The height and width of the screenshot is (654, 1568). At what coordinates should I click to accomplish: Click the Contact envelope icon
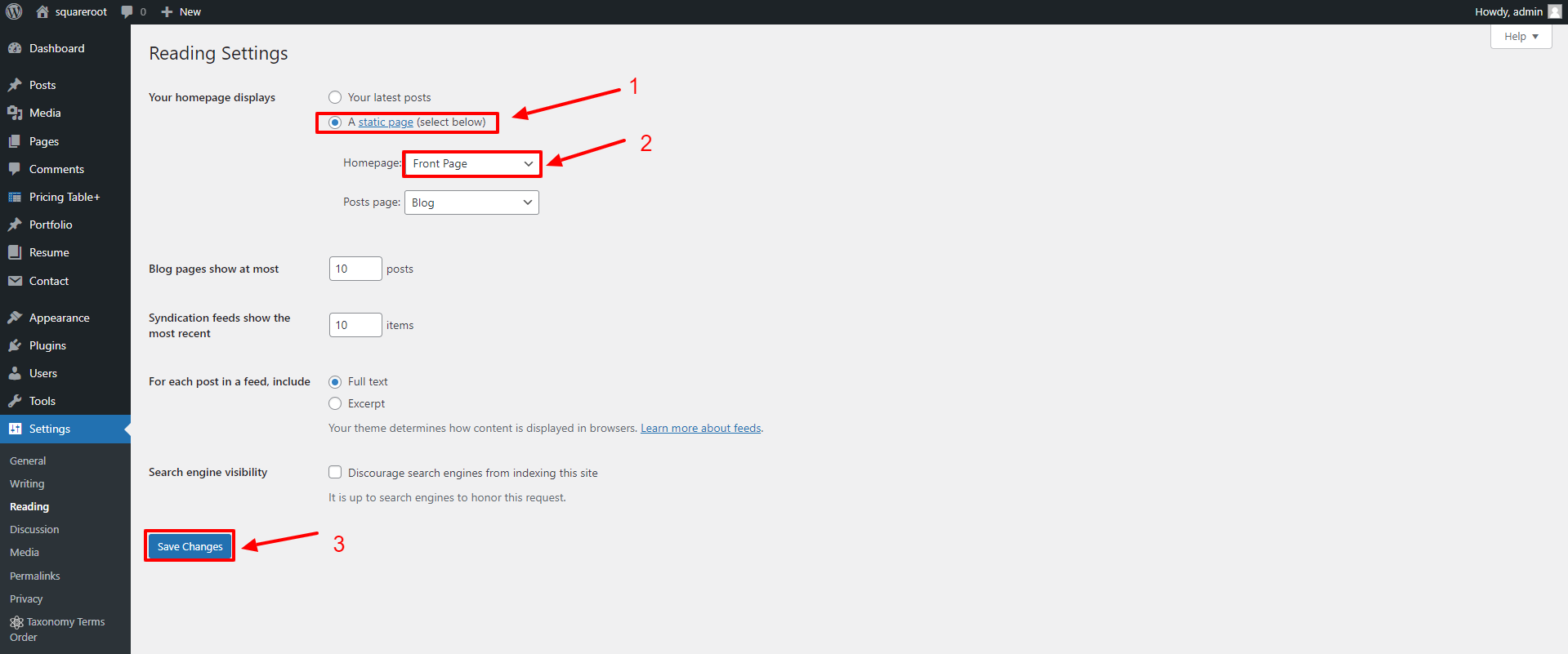pyautogui.click(x=15, y=281)
